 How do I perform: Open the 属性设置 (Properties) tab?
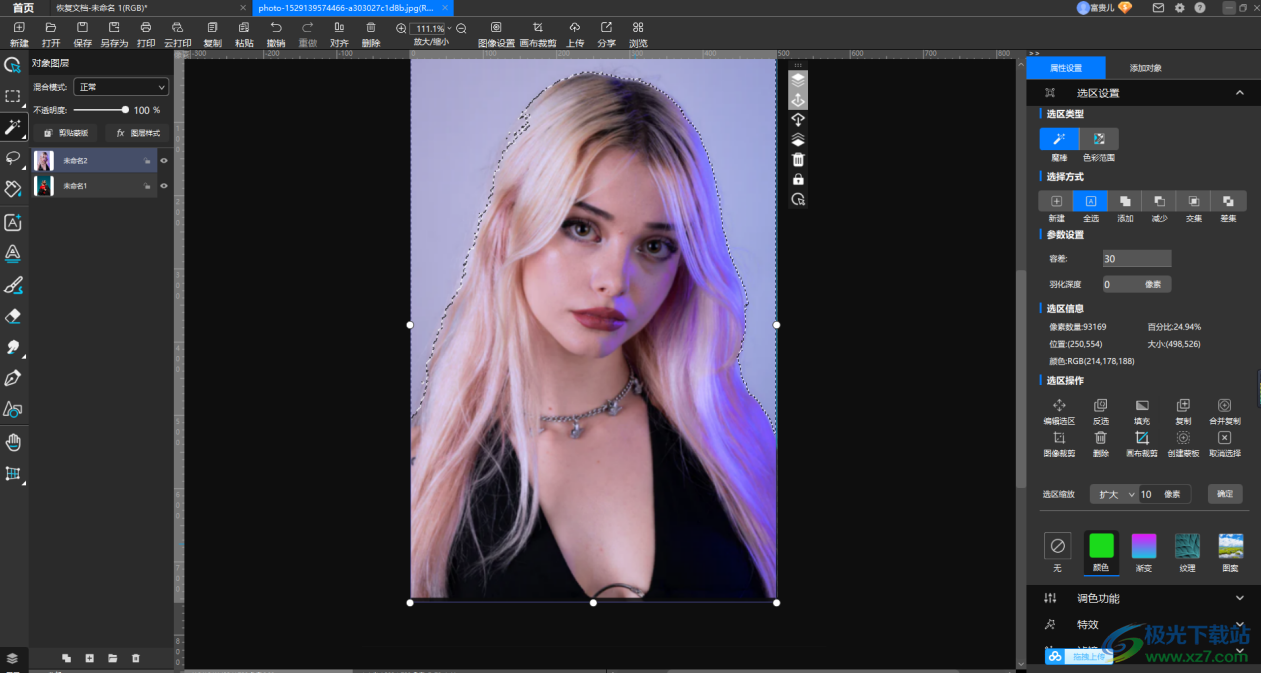click(x=1066, y=68)
